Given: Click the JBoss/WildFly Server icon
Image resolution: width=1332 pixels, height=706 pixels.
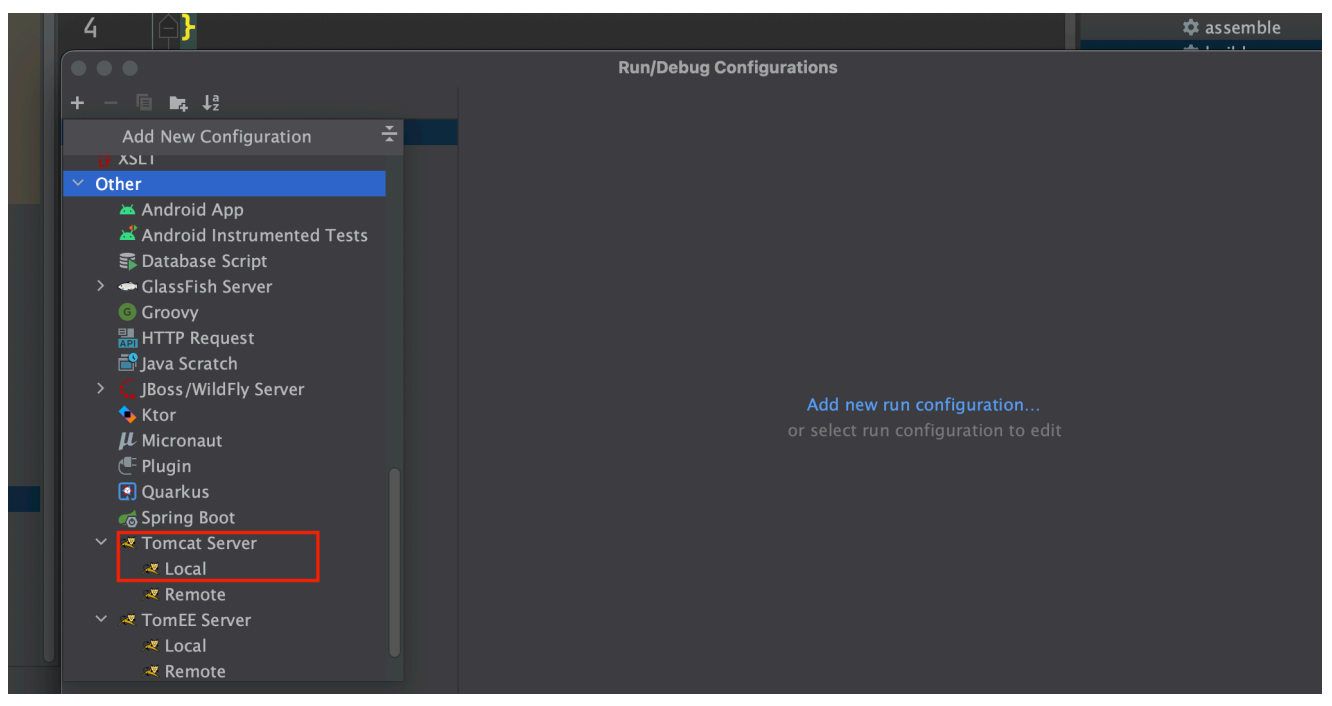Looking at the screenshot, I should 127,390.
